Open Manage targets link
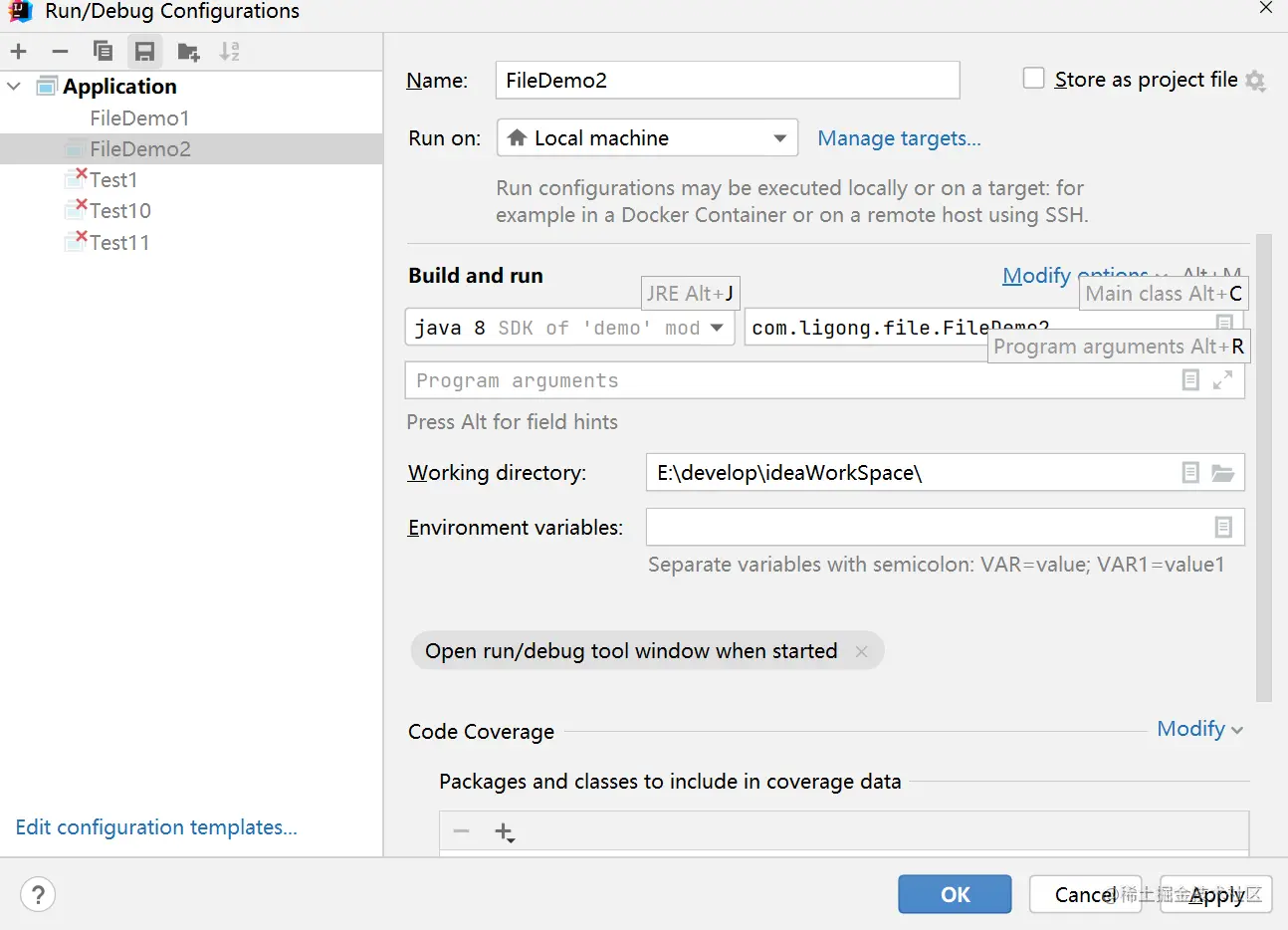Image resolution: width=1288 pixels, height=930 pixels. click(899, 138)
